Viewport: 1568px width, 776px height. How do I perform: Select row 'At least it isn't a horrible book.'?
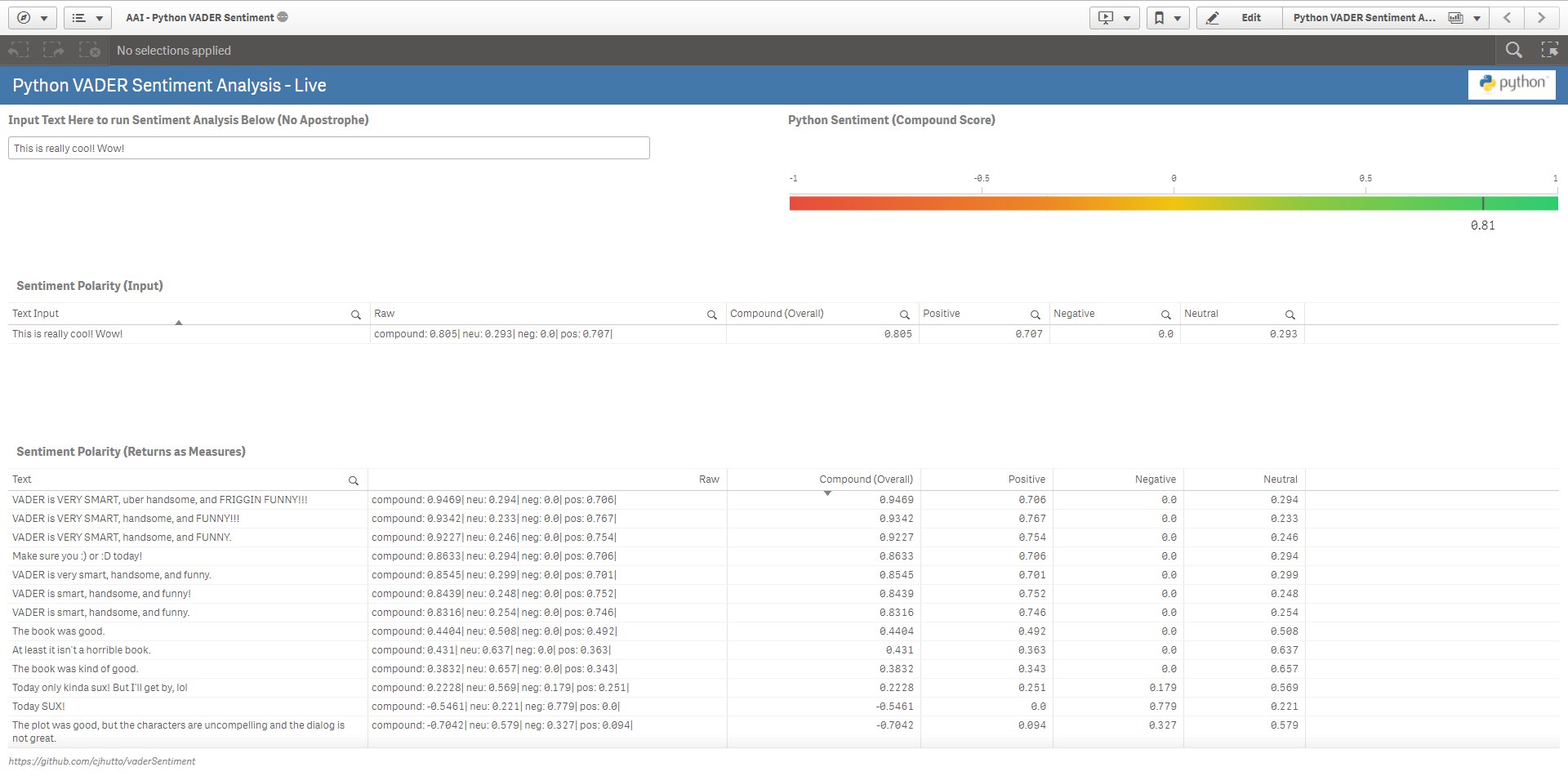tap(188, 650)
